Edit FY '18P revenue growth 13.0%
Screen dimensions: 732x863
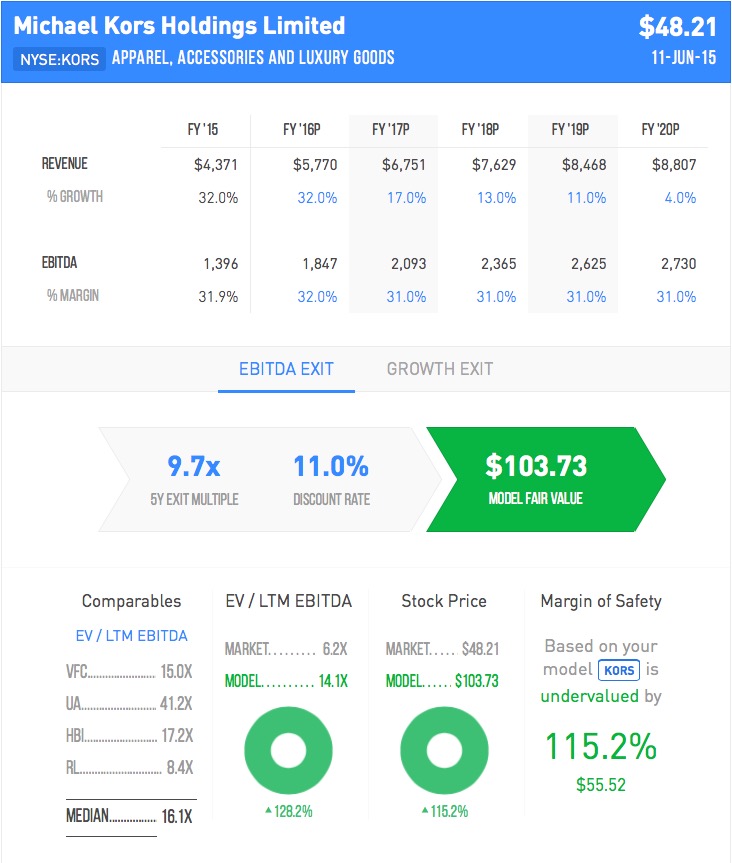(x=496, y=198)
